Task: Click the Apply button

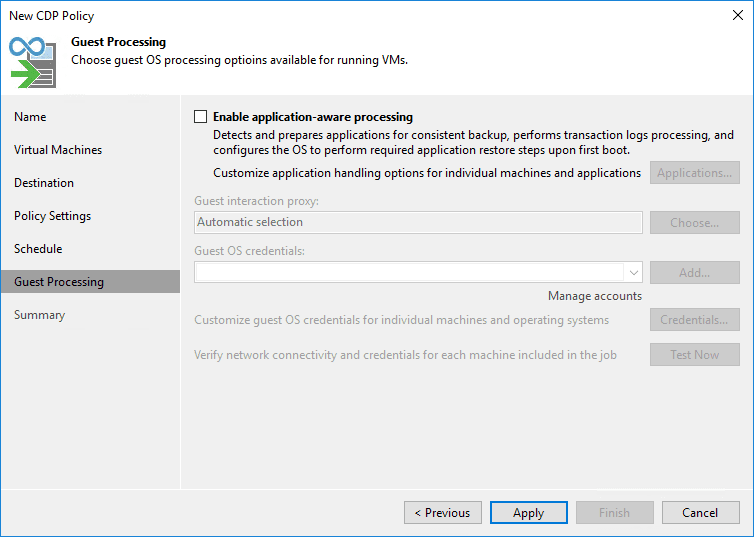Action: click(x=528, y=513)
